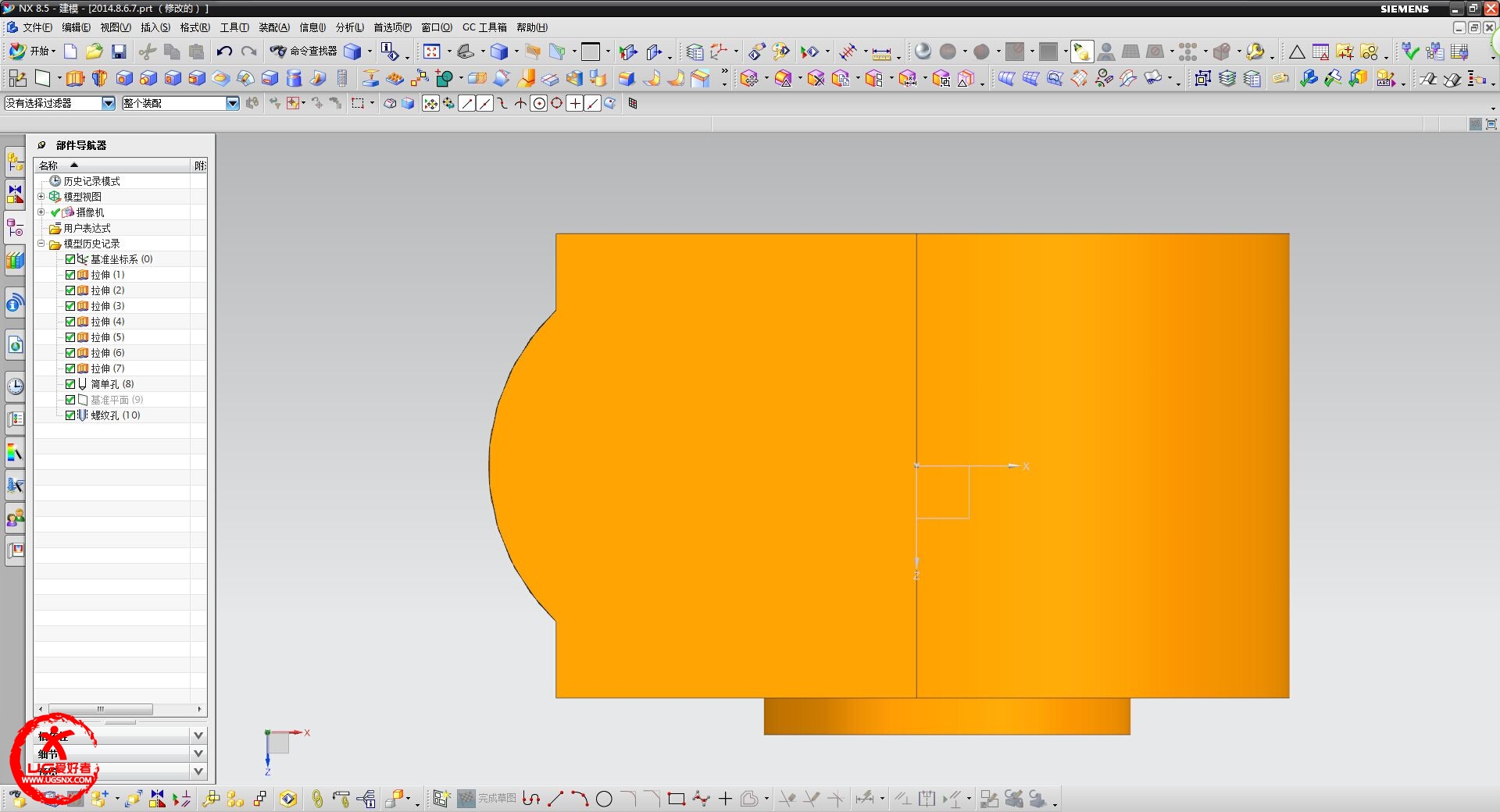This screenshot has width=1500, height=812.
Task: Collapse the 模型历史记录 tree node
Action: pyautogui.click(x=41, y=244)
